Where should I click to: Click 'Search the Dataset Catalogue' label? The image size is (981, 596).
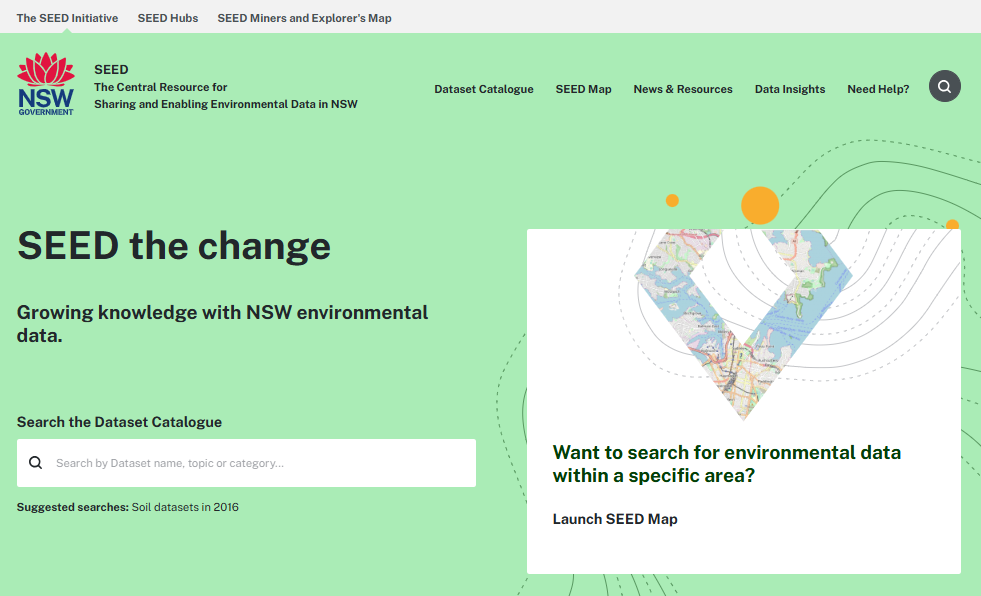tap(119, 422)
